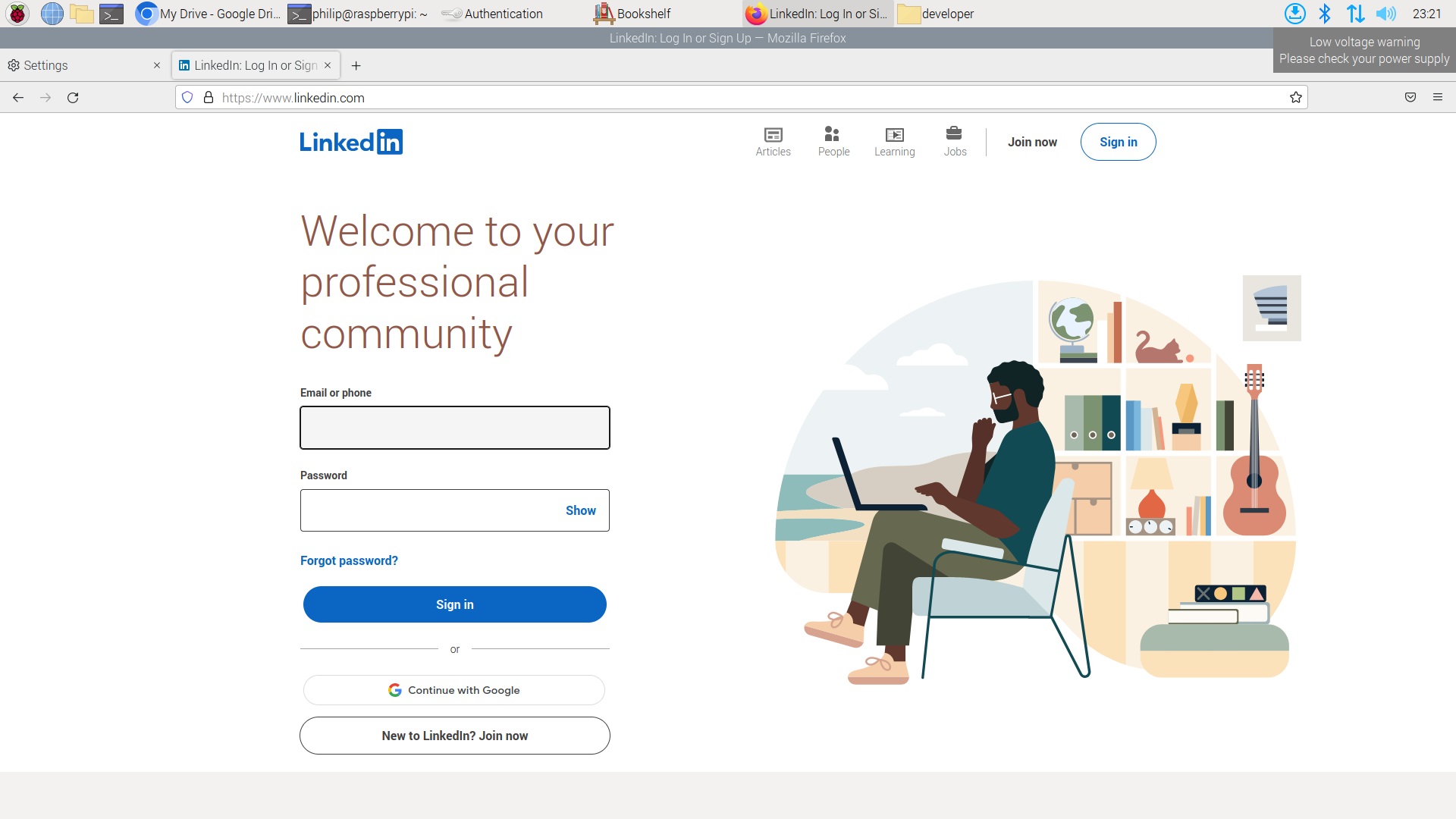
Task: Show the password text
Action: click(x=581, y=510)
